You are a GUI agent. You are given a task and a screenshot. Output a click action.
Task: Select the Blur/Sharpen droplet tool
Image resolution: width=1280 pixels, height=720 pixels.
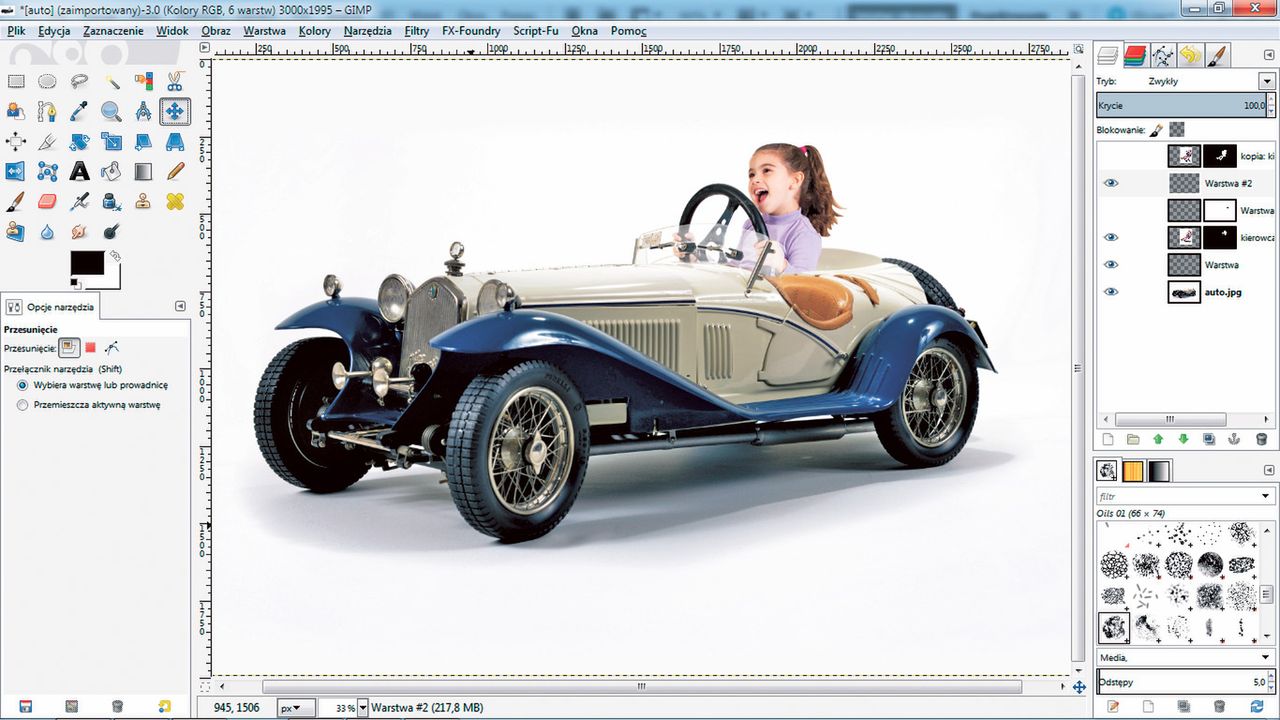coord(47,231)
